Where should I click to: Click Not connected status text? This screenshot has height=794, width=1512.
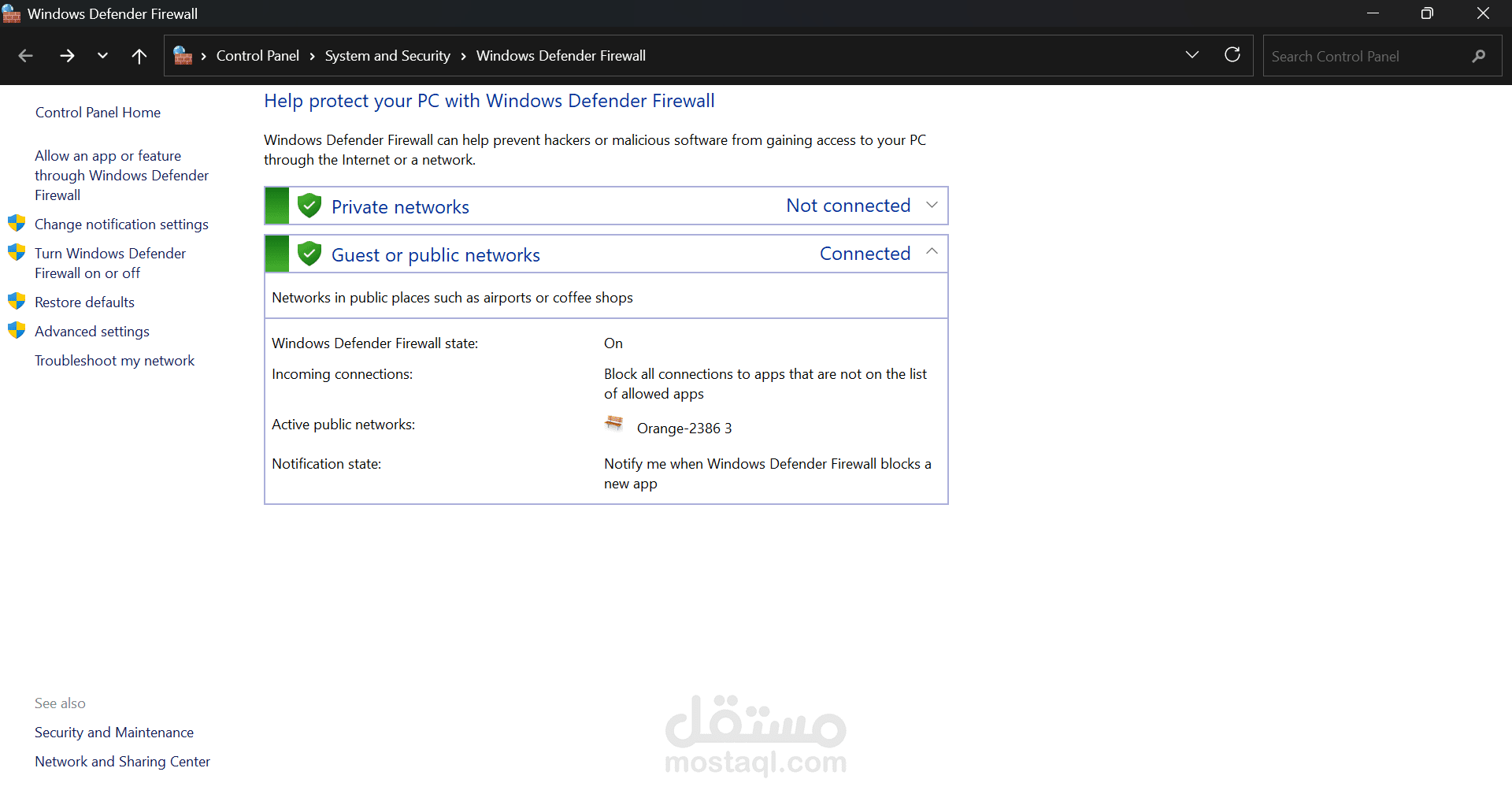coord(848,206)
